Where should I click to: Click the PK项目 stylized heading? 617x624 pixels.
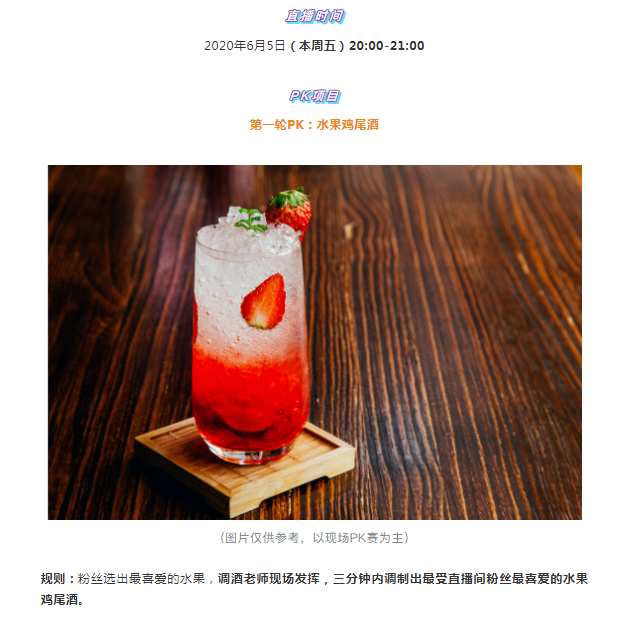coord(314,96)
